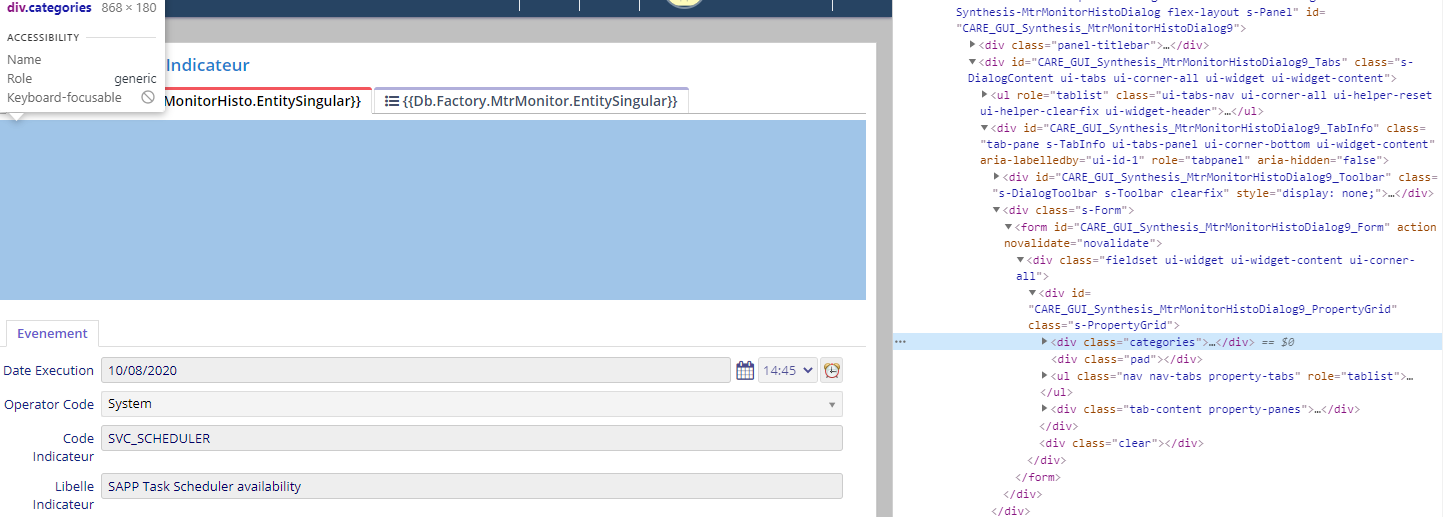
Task: Collapse the MtrMonitorHistoDialog9_PropertyGrid div node
Action: click(1033, 293)
